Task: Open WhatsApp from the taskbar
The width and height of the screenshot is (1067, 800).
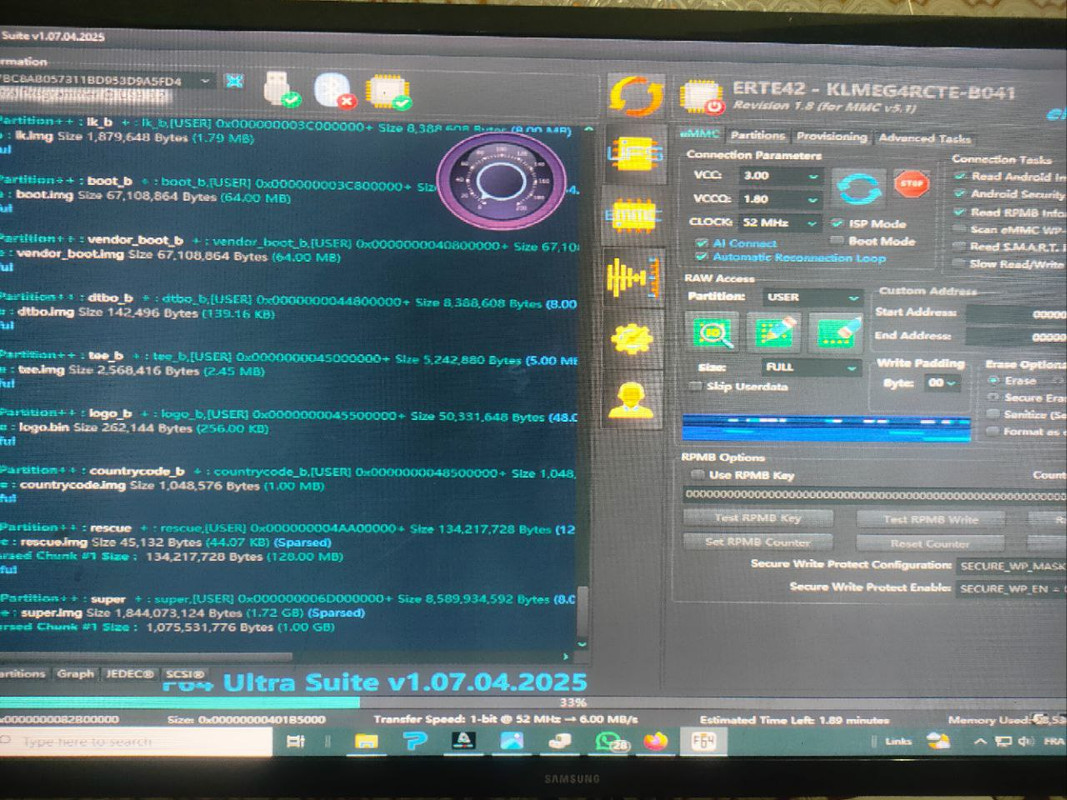Action: [x=609, y=741]
